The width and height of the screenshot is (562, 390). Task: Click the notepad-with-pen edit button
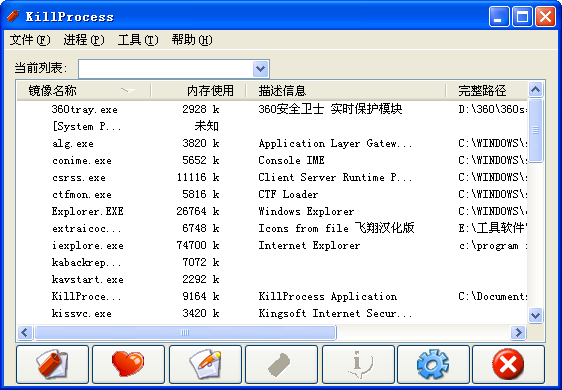[205, 364]
